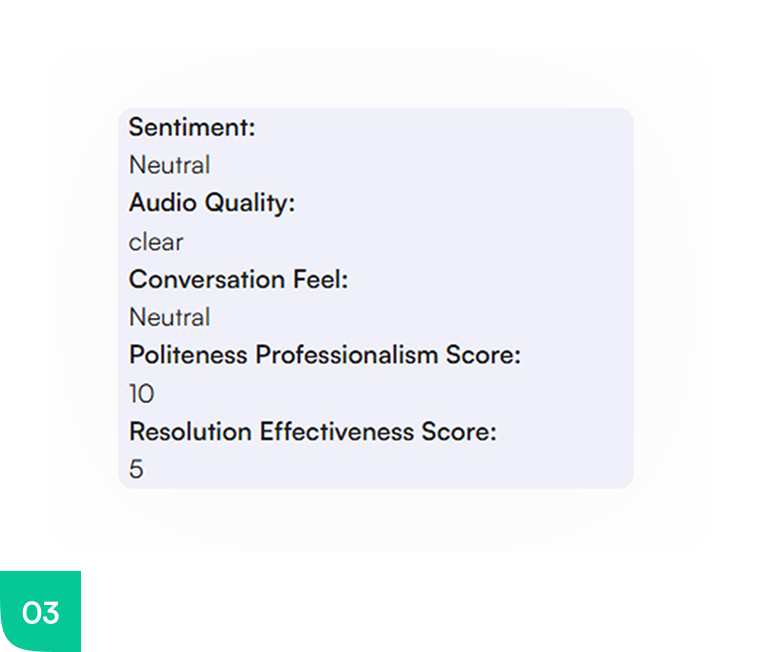
Task: Click the word Professionalism in the heading
Action: pos(347,355)
